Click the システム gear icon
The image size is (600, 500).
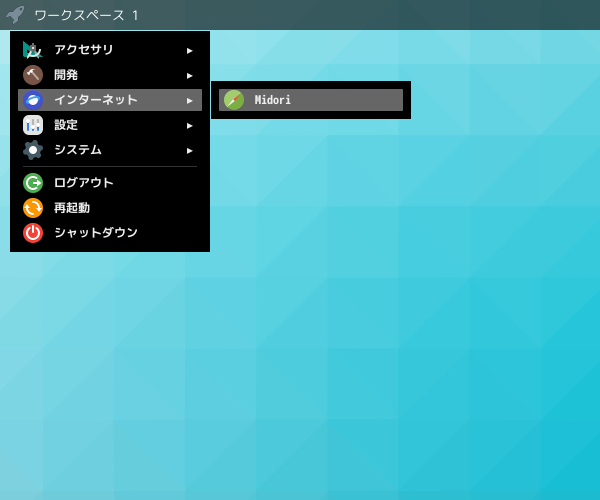pos(33,150)
